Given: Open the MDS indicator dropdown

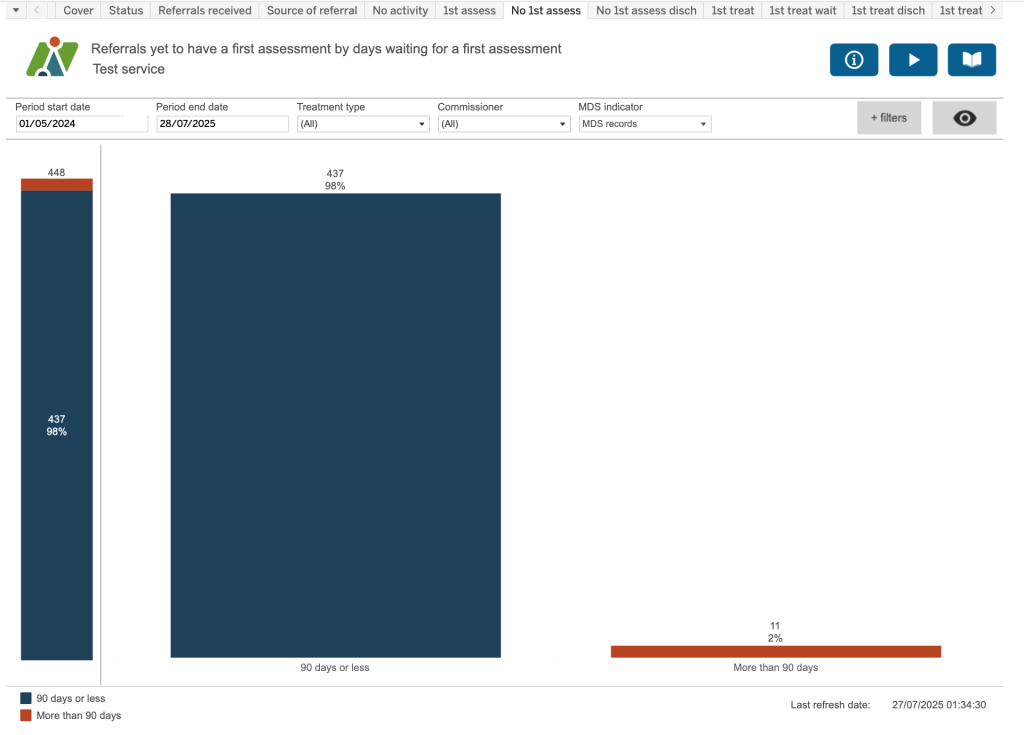Looking at the screenshot, I should click(644, 124).
